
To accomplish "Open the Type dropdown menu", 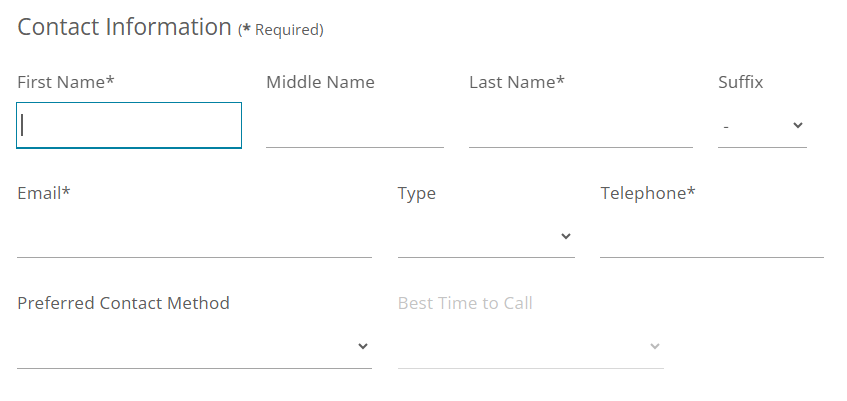I will click(x=485, y=237).
